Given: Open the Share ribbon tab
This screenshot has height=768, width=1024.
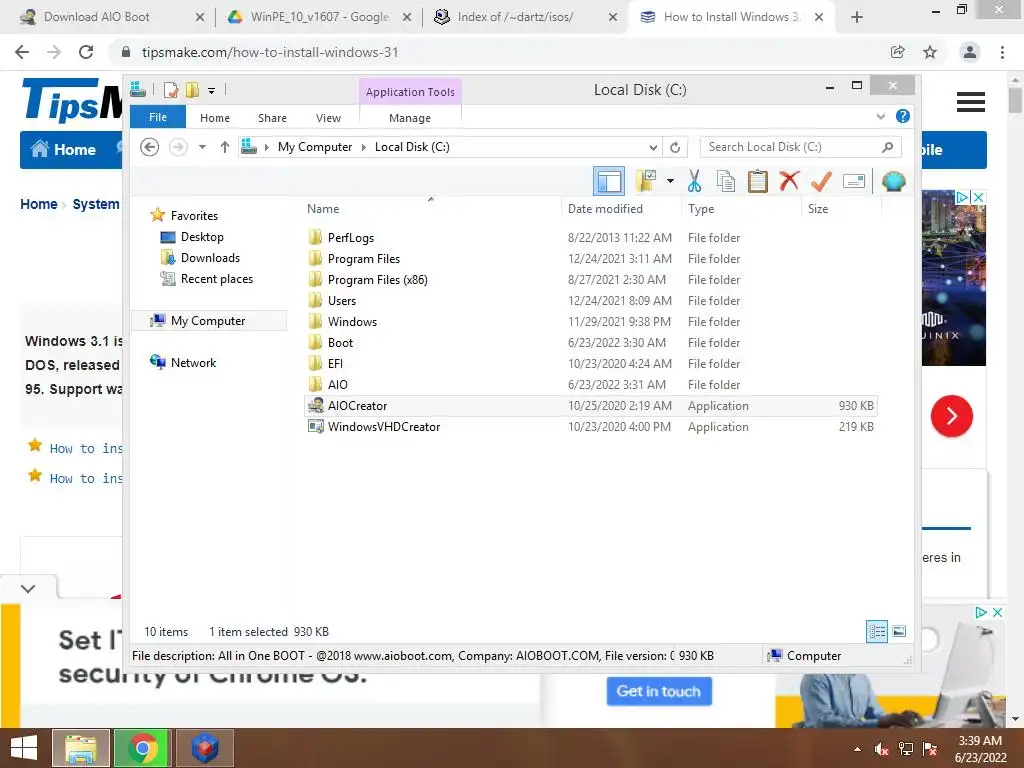Looking at the screenshot, I should tap(272, 118).
